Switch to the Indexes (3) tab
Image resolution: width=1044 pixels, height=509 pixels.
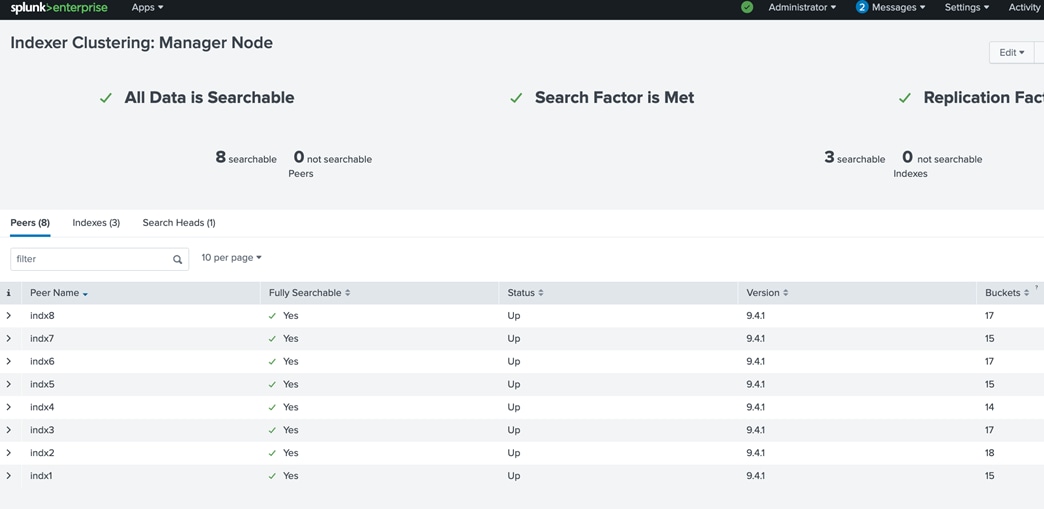click(x=96, y=223)
